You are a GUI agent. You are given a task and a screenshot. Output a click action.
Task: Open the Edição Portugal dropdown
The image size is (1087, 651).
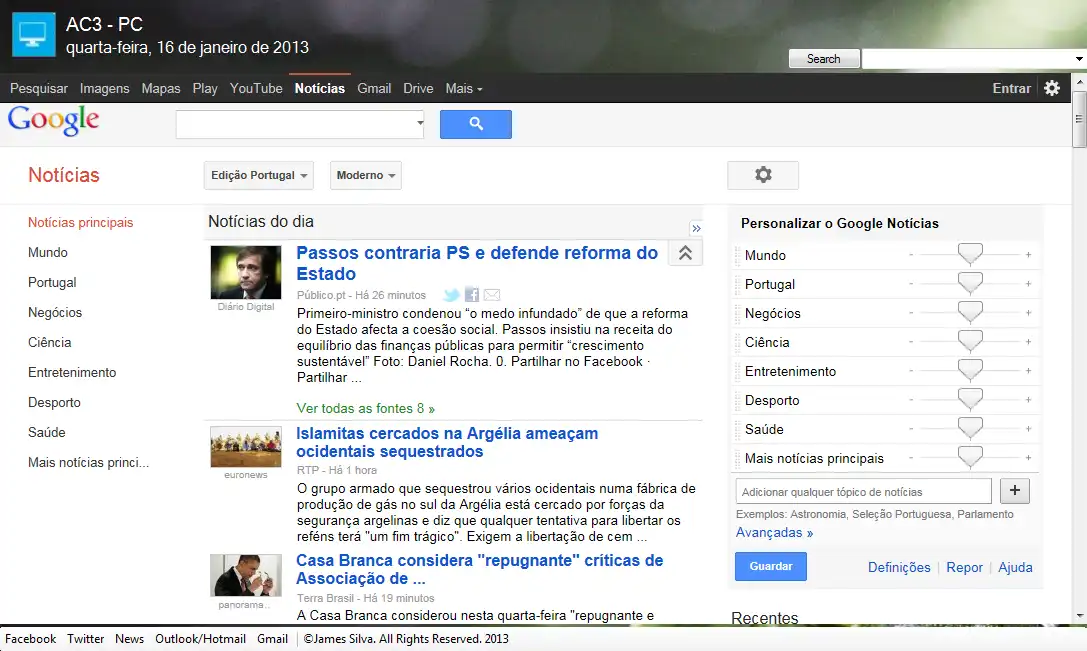259,175
